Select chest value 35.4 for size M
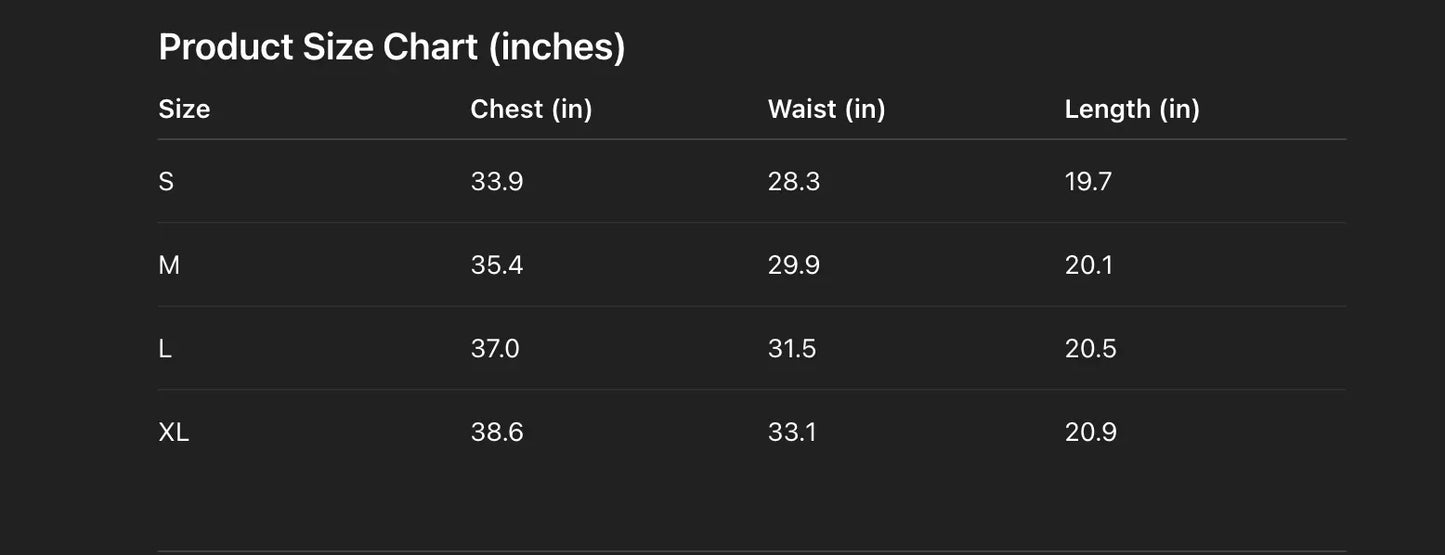This screenshot has height=555, width=1445. (x=497, y=265)
